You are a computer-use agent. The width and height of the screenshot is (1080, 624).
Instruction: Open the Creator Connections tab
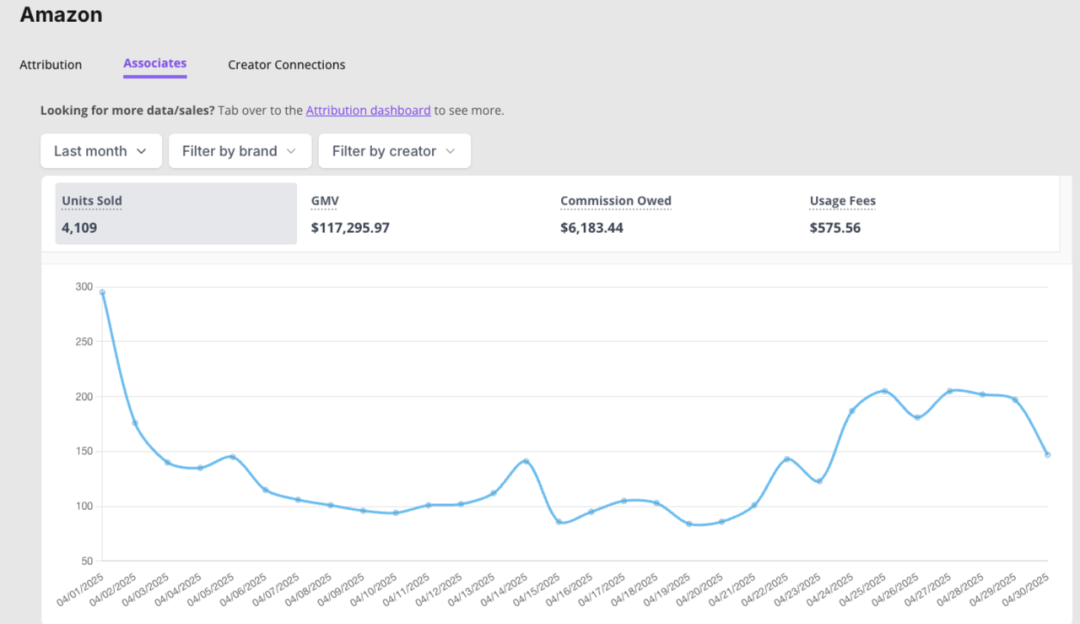click(x=286, y=65)
